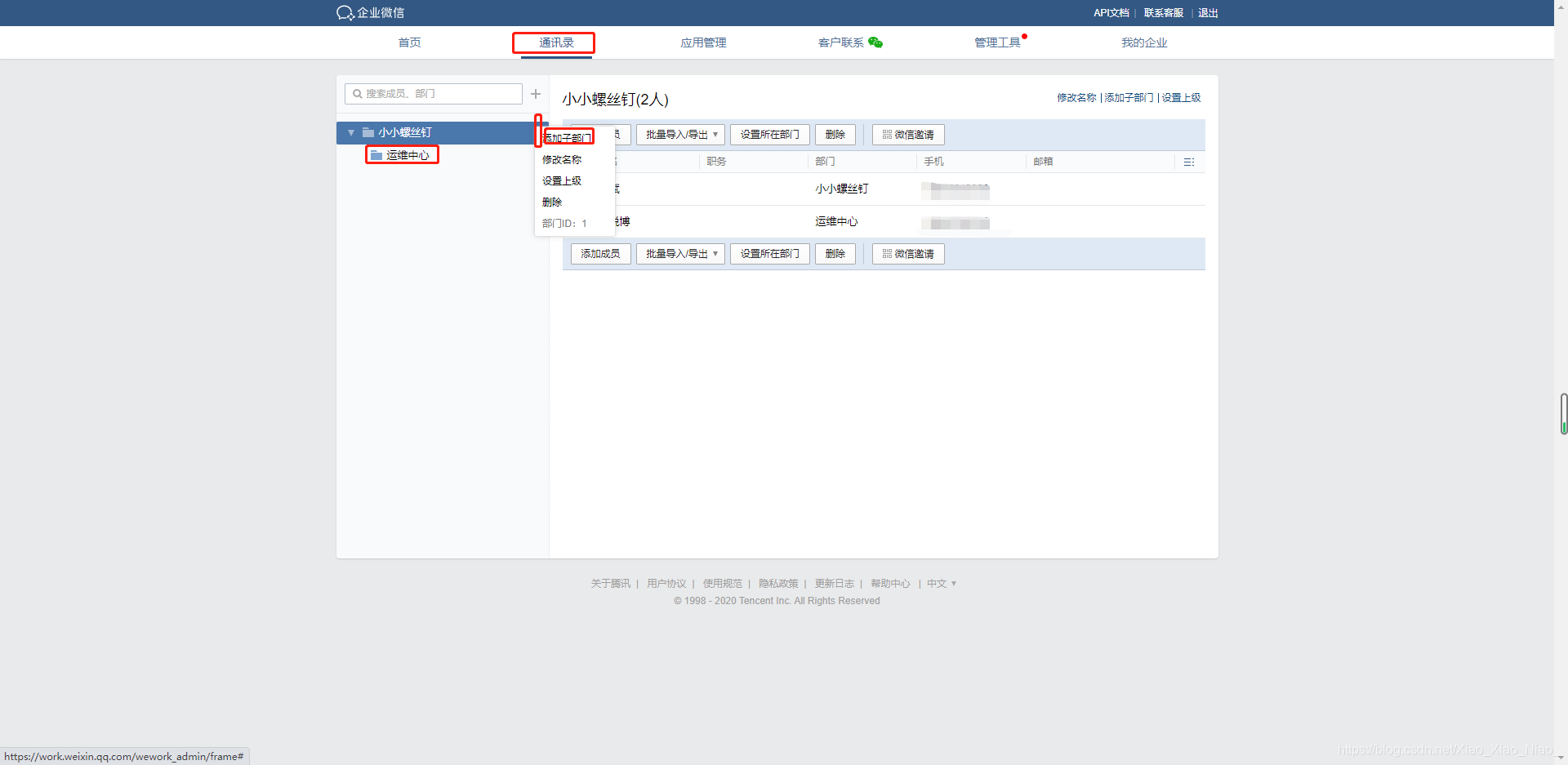The image size is (1568, 765).
Task: Click the 搜索成员、部门 search field
Action: click(434, 94)
